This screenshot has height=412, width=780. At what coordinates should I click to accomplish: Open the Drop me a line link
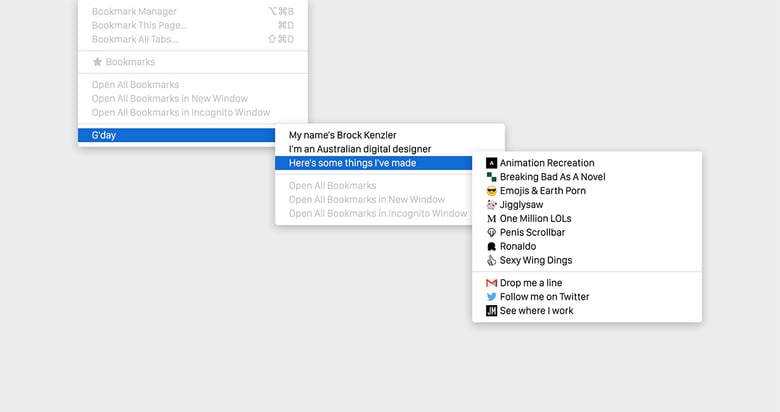tap(530, 283)
